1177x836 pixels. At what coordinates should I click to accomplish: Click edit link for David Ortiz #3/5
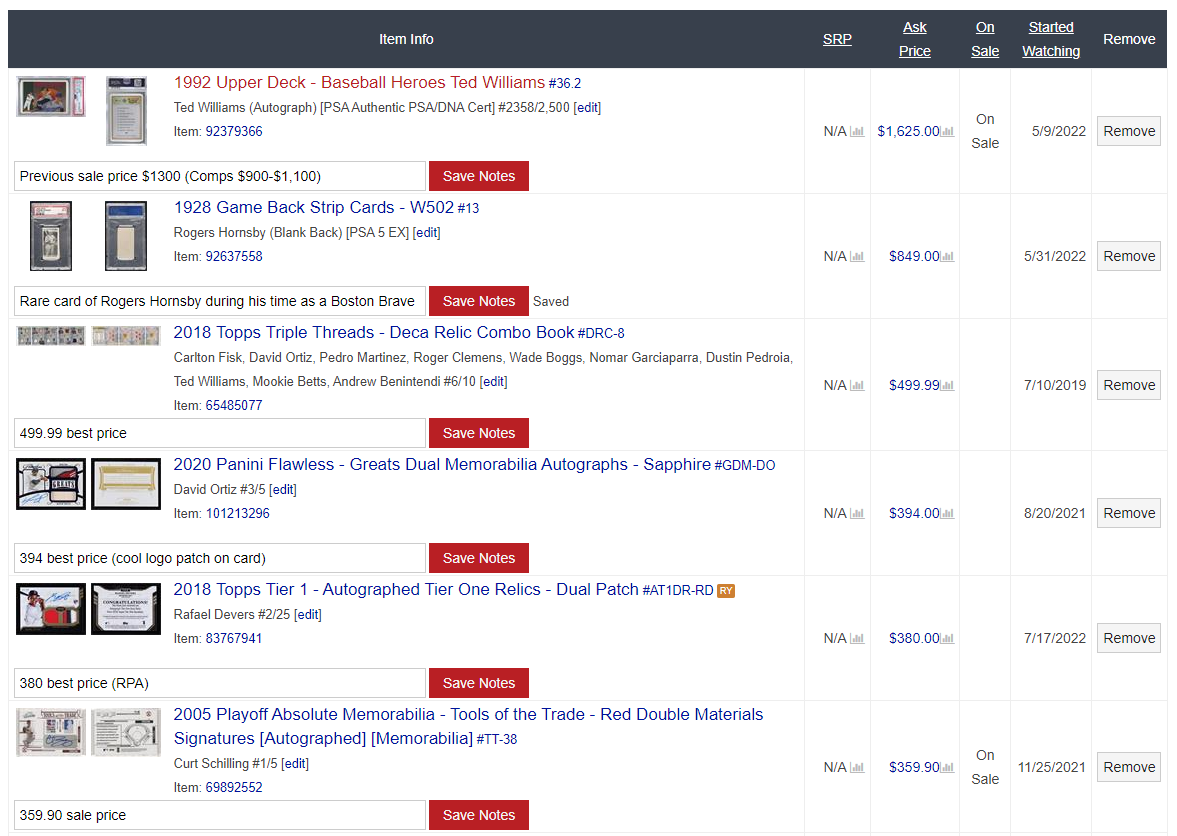click(x=283, y=489)
